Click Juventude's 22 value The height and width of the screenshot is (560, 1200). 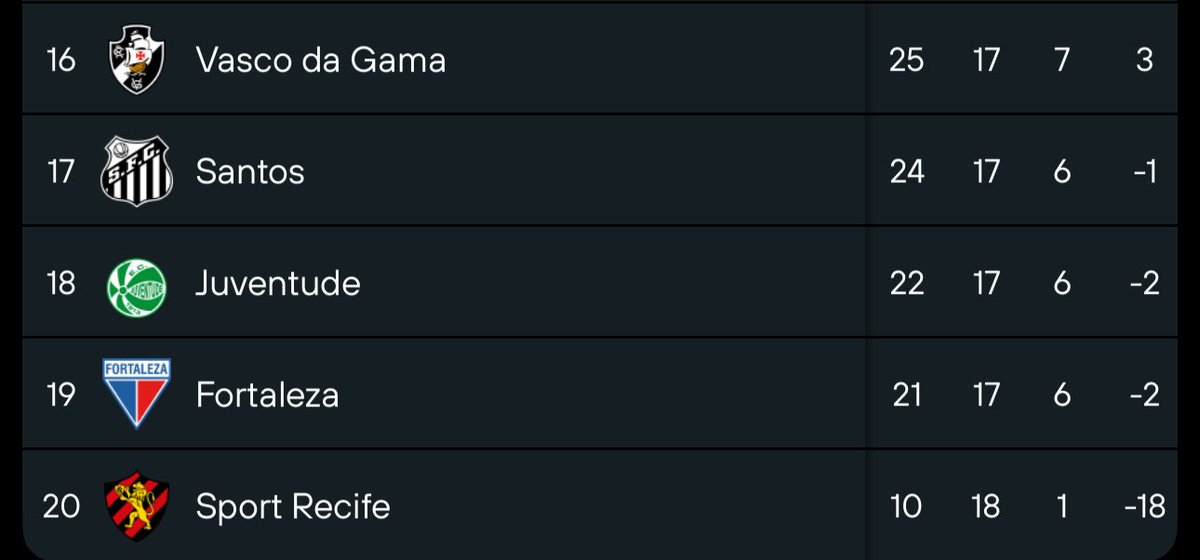coord(906,284)
